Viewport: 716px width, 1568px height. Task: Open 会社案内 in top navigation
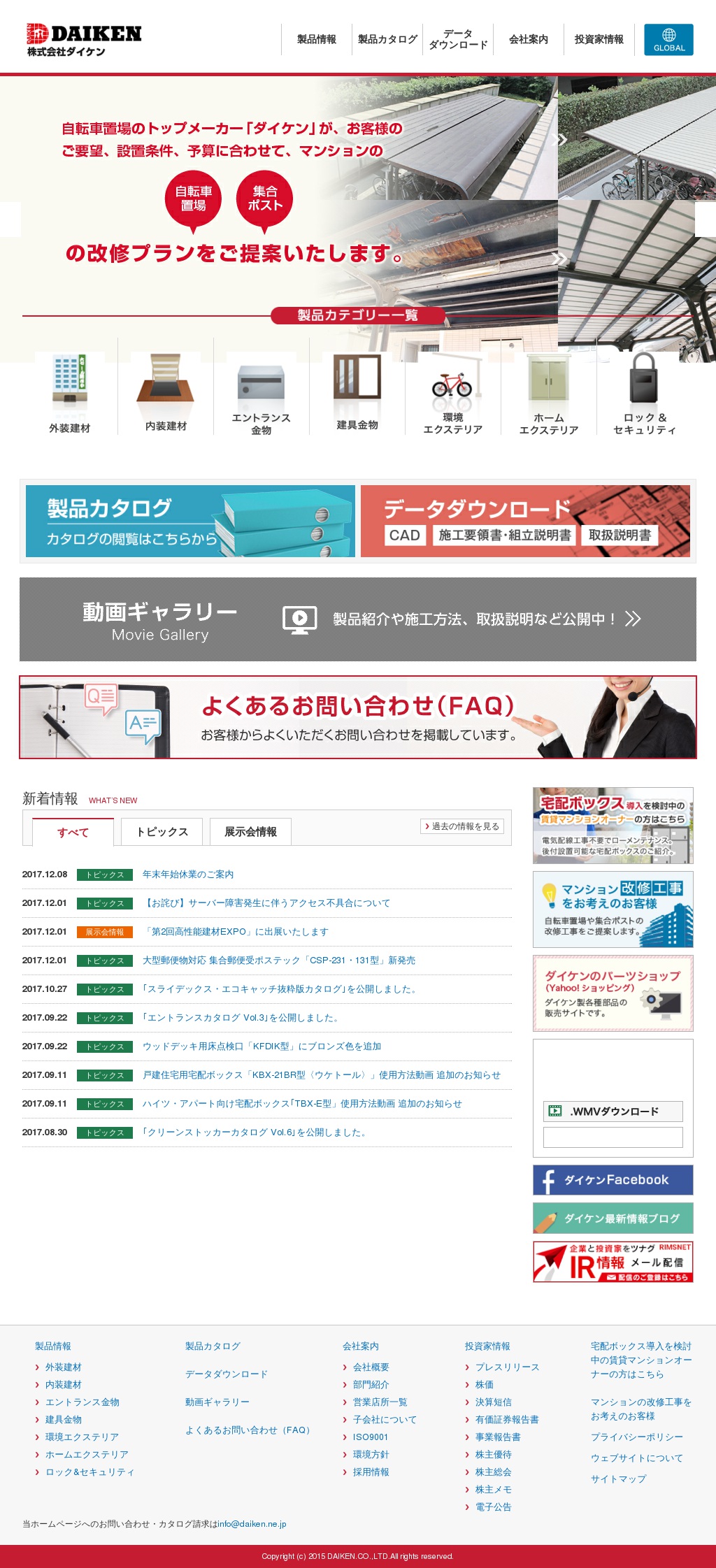coord(529,39)
